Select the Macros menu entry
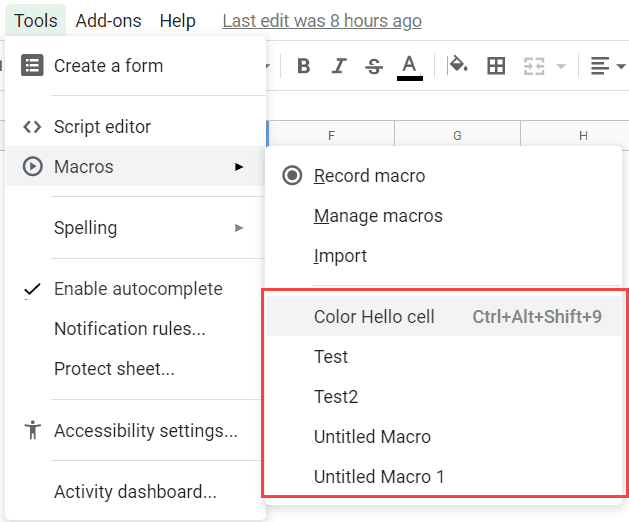Image resolution: width=629 pixels, height=522 pixels. [136, 166]
